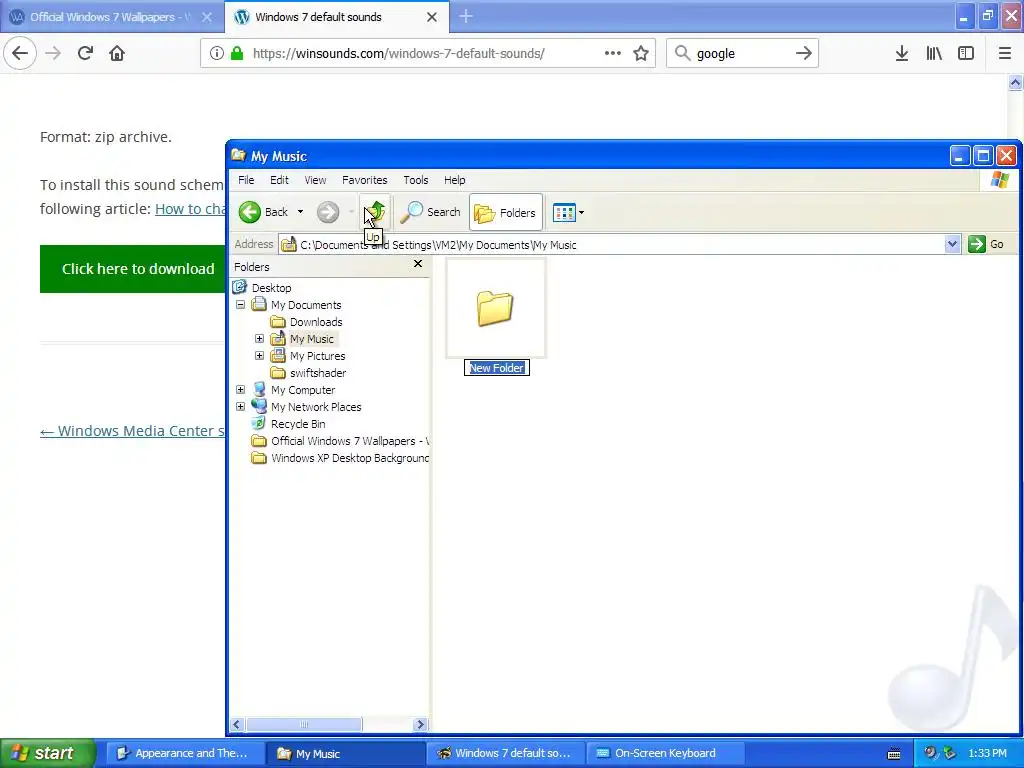1024x768 pixels.
Task: Toggle the Folders pane button
Action: (505, 212)
